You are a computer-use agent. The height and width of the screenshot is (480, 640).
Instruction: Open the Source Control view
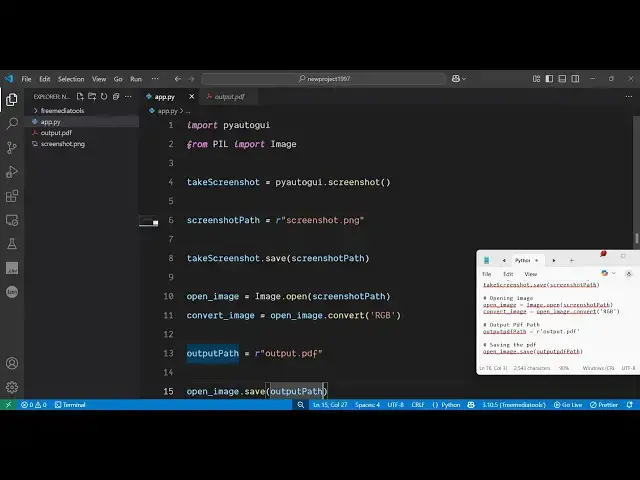pos(12,147)
